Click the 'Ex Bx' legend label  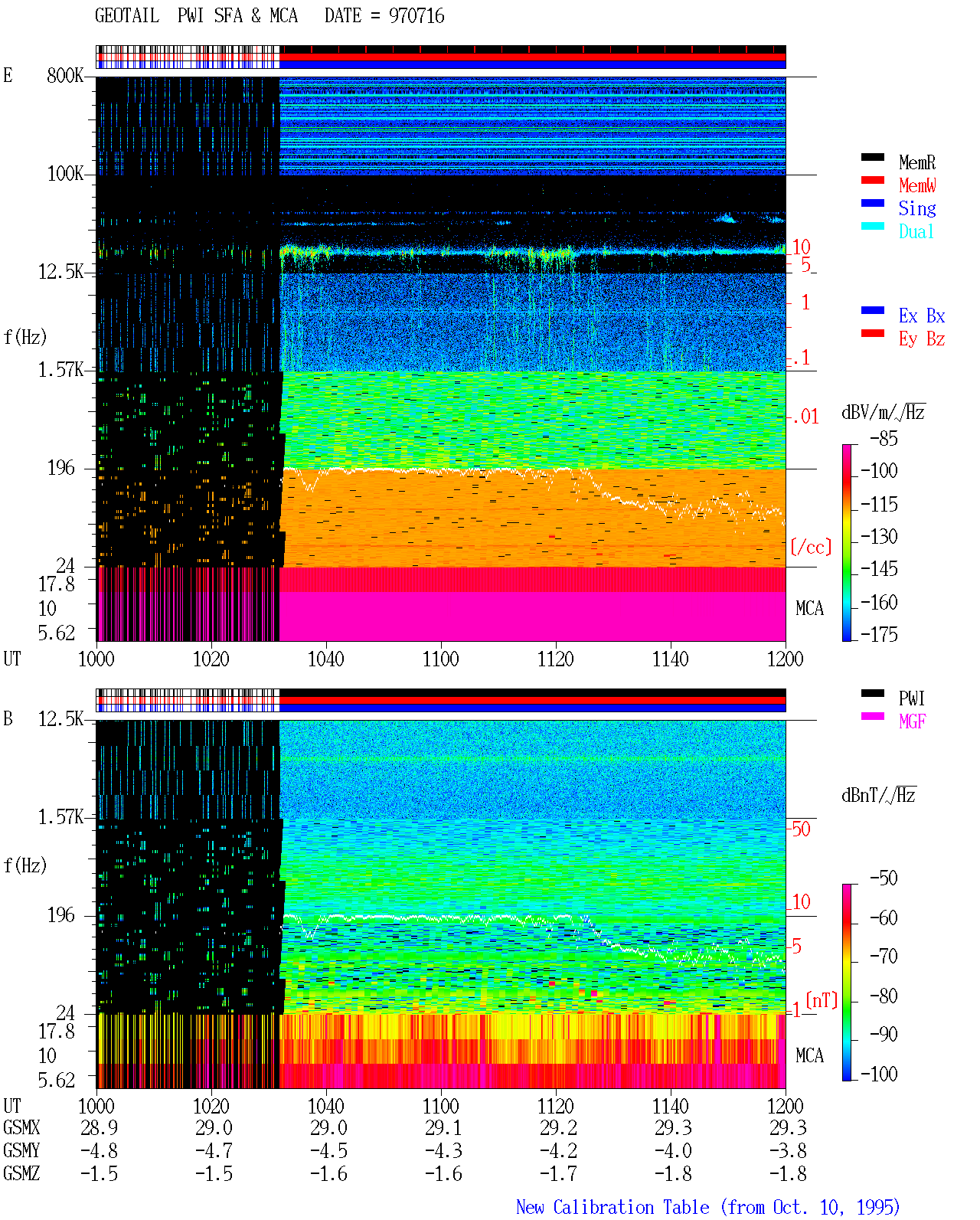point(922,316)
